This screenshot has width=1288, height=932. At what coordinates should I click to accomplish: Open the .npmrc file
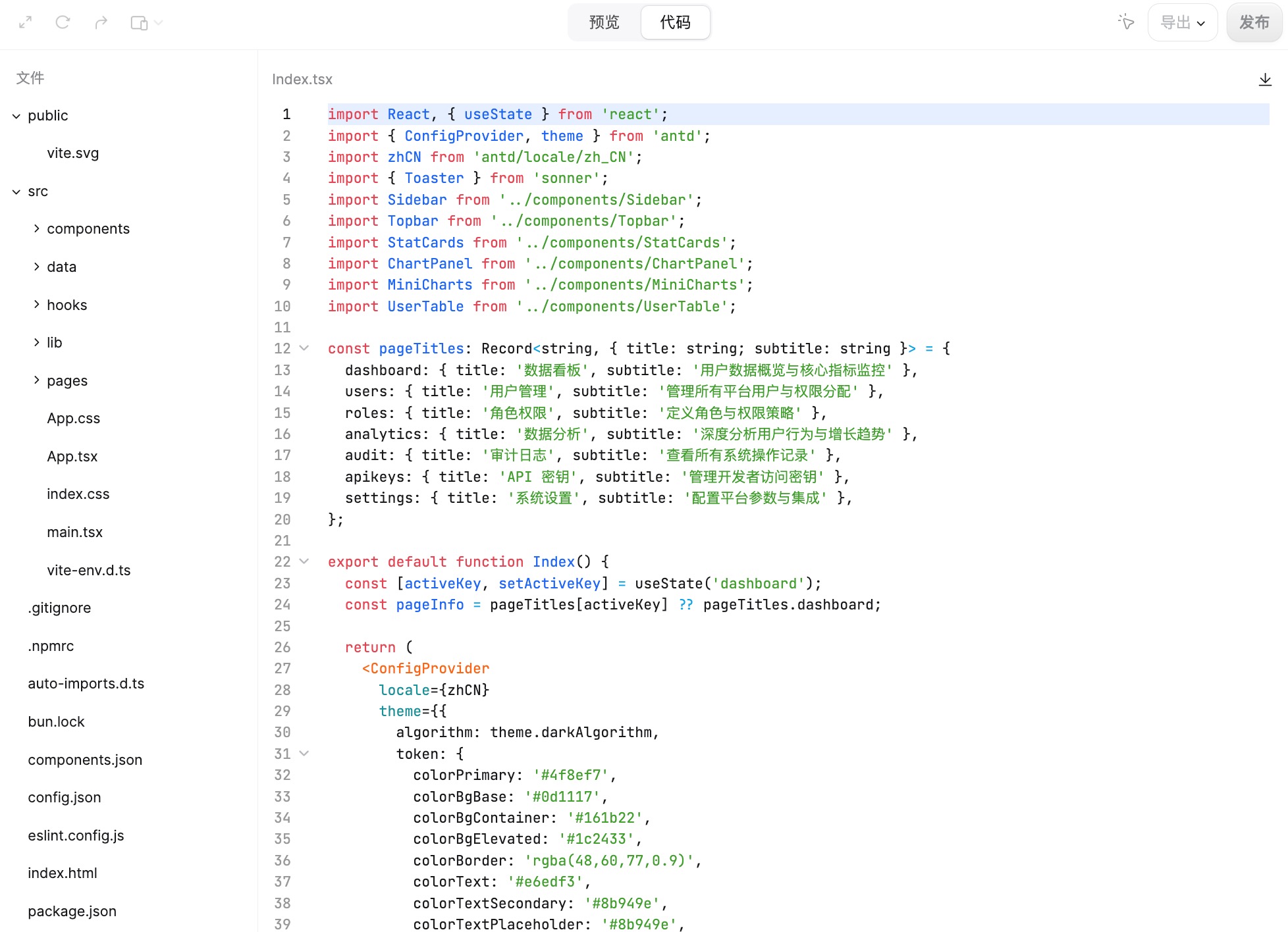pos(51,646)
